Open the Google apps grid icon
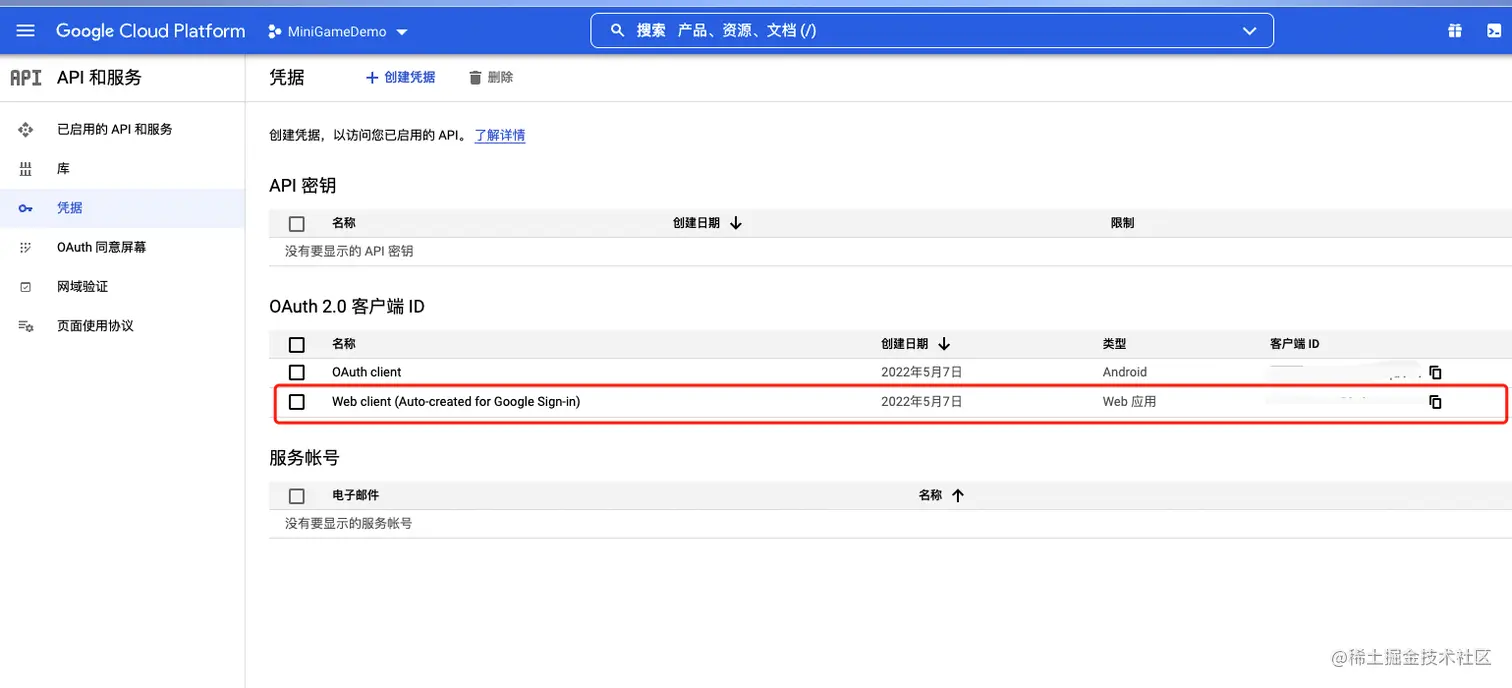This screenshot has width=1512, height=688. click(1454, 30)
